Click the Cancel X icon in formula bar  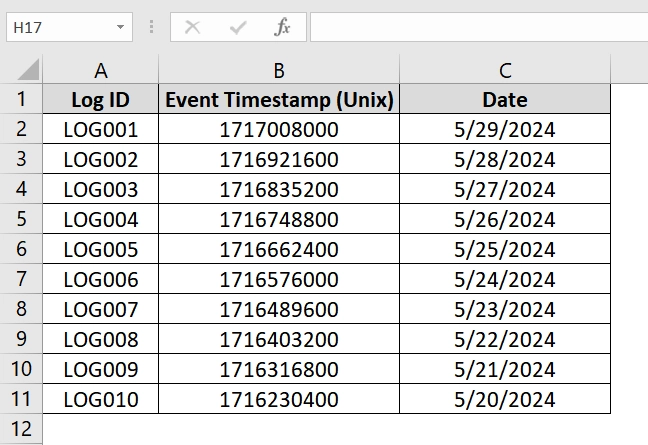(x=192, y=27)
